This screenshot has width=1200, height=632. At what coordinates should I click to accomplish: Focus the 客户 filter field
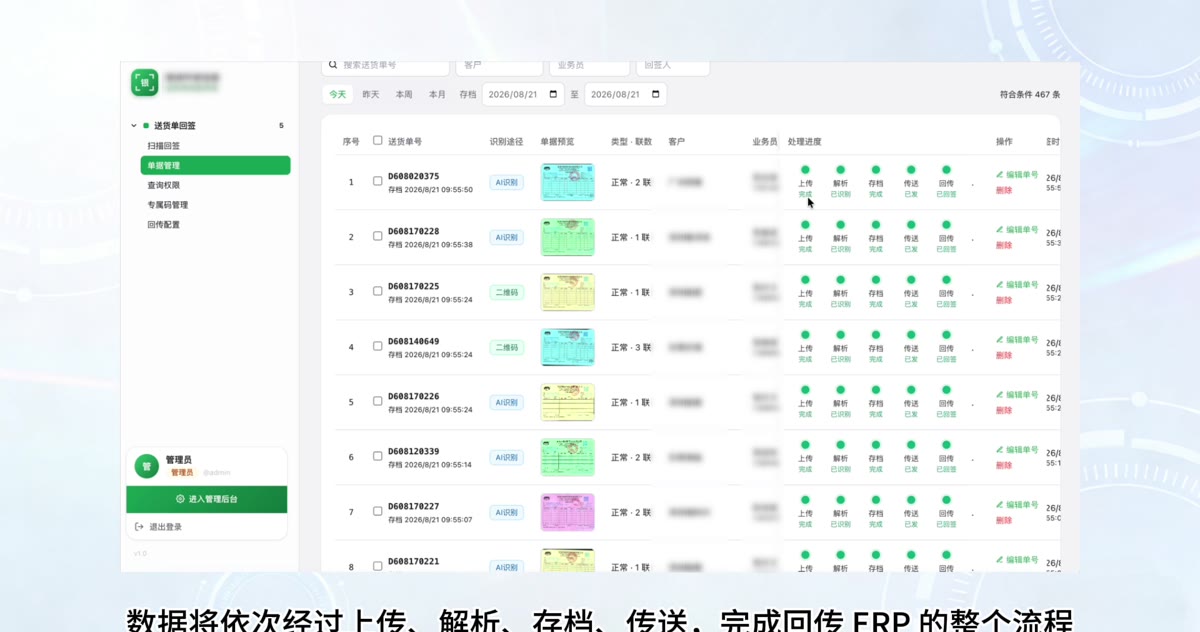pos(500,66)
